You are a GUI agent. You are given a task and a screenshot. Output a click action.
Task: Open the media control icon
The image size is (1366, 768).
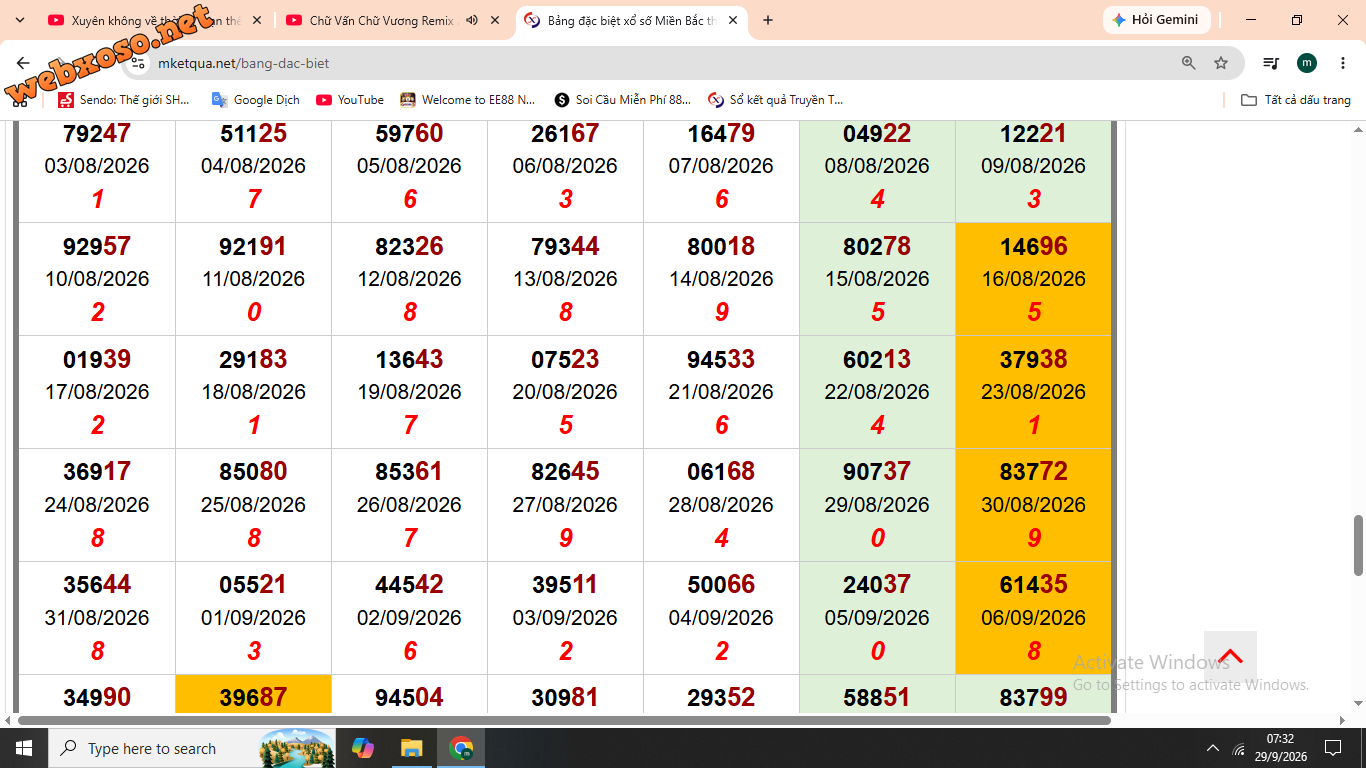click(x=1271, y=63)
